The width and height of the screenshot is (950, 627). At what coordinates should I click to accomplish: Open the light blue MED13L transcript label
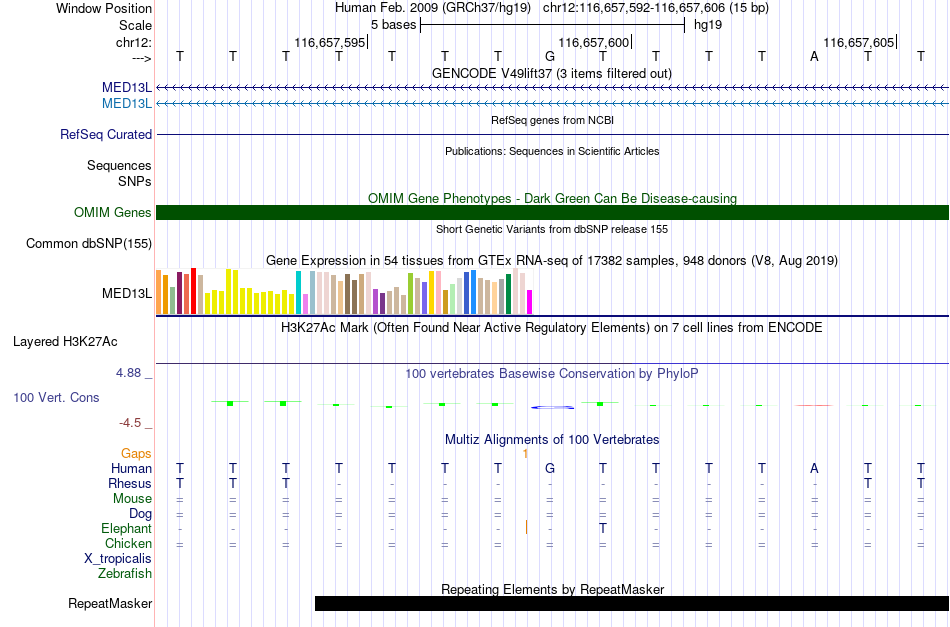[x=127, y=104]
